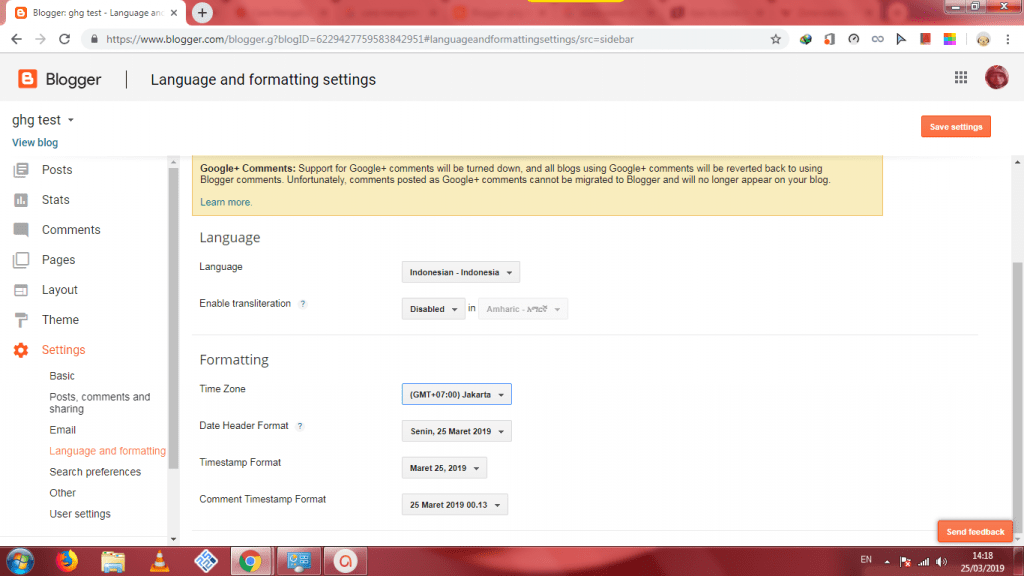Open Comments in the sidebar
The width and height of the screenshot is (1024, 576).
(x=71, y=230)
